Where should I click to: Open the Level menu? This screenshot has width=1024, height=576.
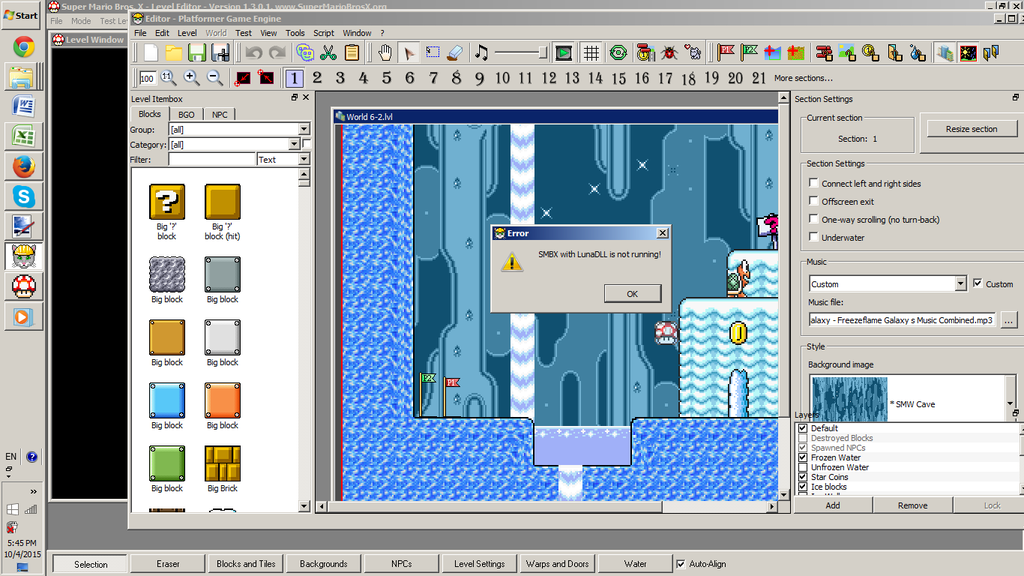[x=187, y=33]
